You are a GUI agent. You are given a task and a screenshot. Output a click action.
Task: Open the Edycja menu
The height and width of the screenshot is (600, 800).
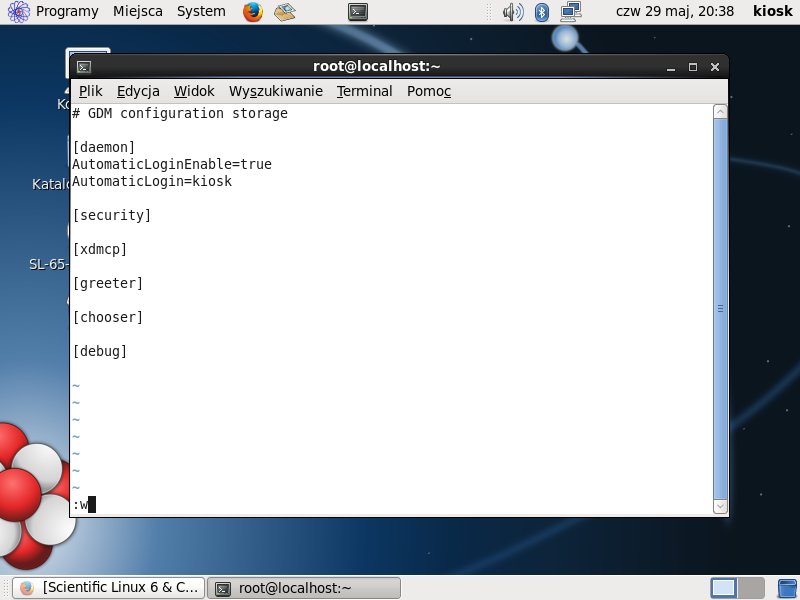point(138,91)
